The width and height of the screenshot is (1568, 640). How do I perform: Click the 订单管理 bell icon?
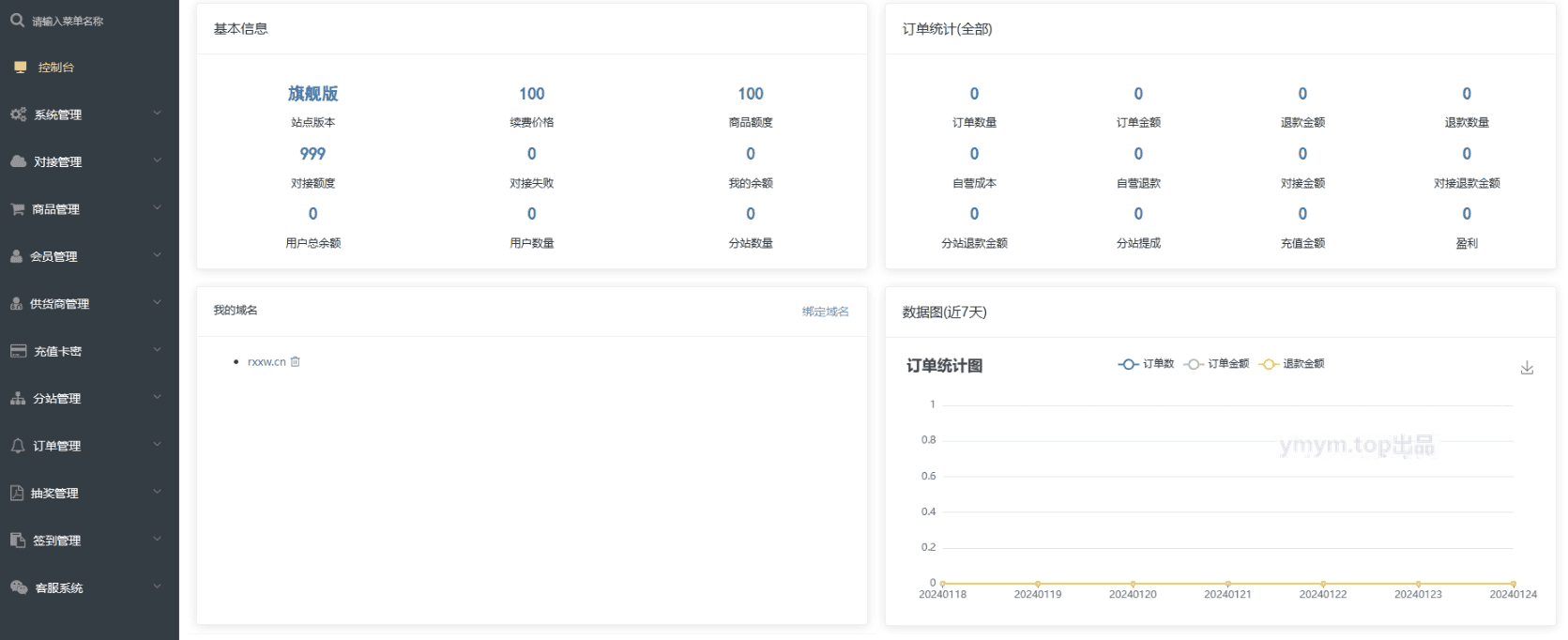[18, 446]
